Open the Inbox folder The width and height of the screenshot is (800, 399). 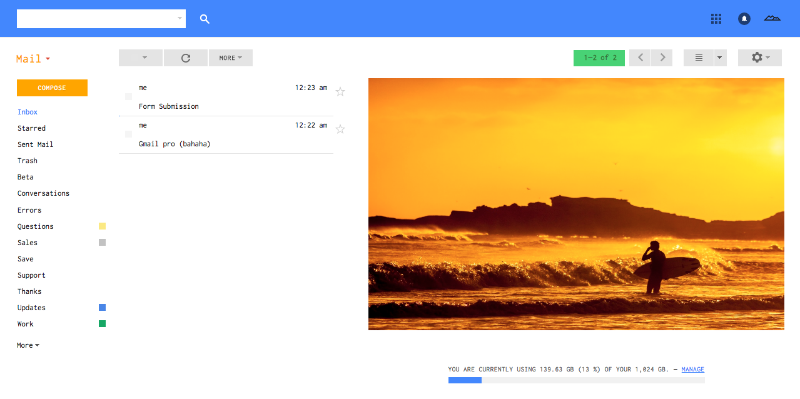click(x=28, y=112)
